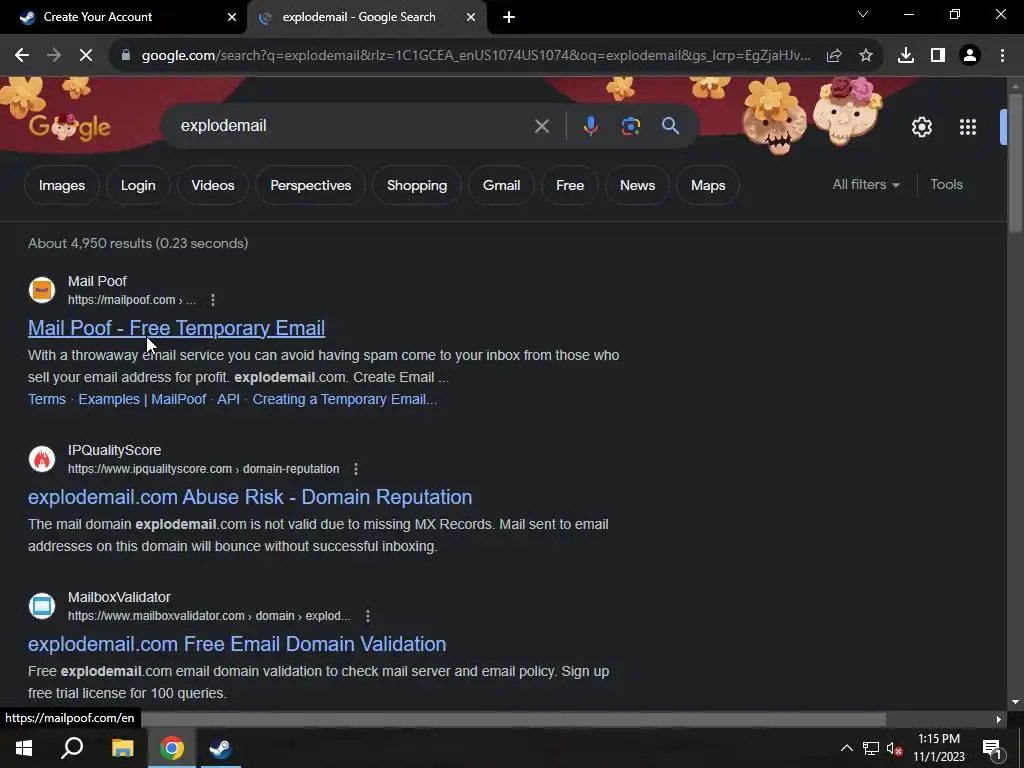Click the Google doodle logo
1024x768 pixels.
[69, 127]
